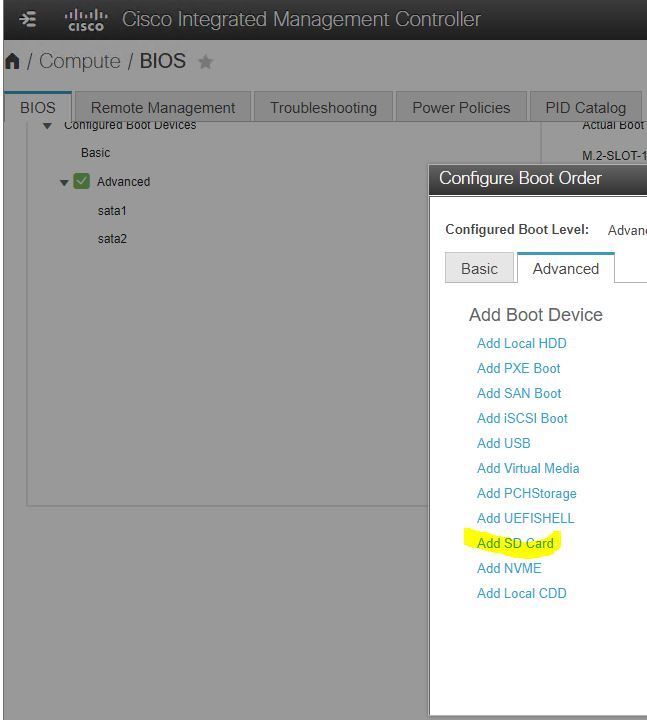This screenshot has width=647, height=720.
Task: Toggle the Advanced green checkbox
Action: point(82,181)
